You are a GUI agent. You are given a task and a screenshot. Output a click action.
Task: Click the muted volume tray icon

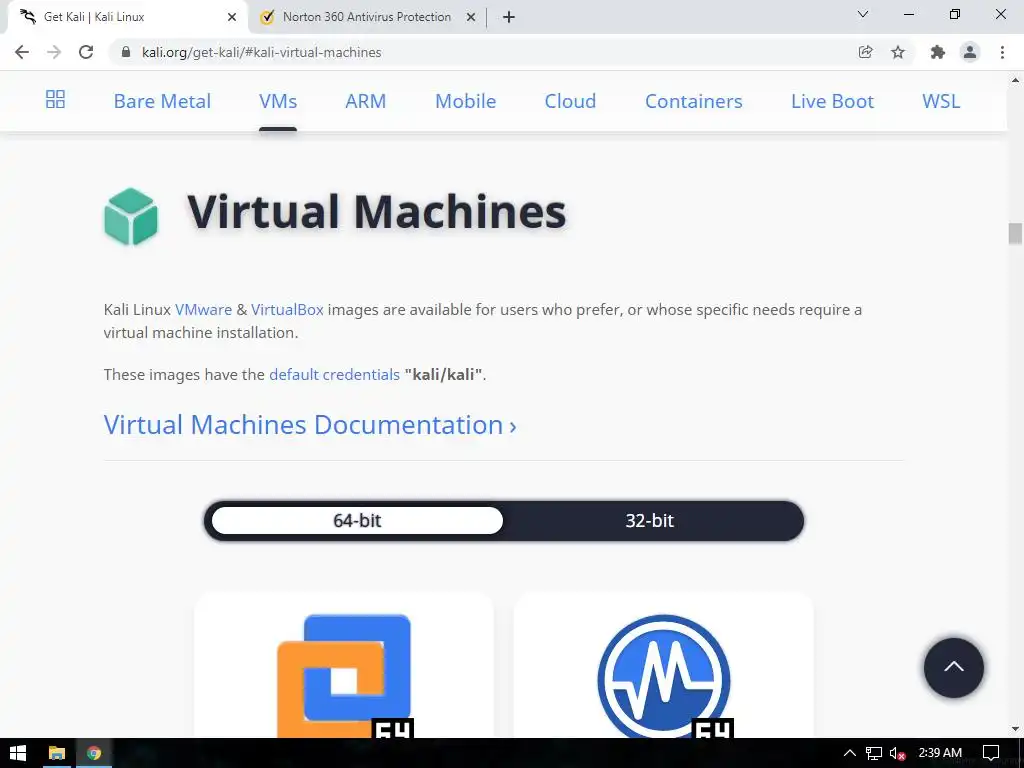coord(898,753)
